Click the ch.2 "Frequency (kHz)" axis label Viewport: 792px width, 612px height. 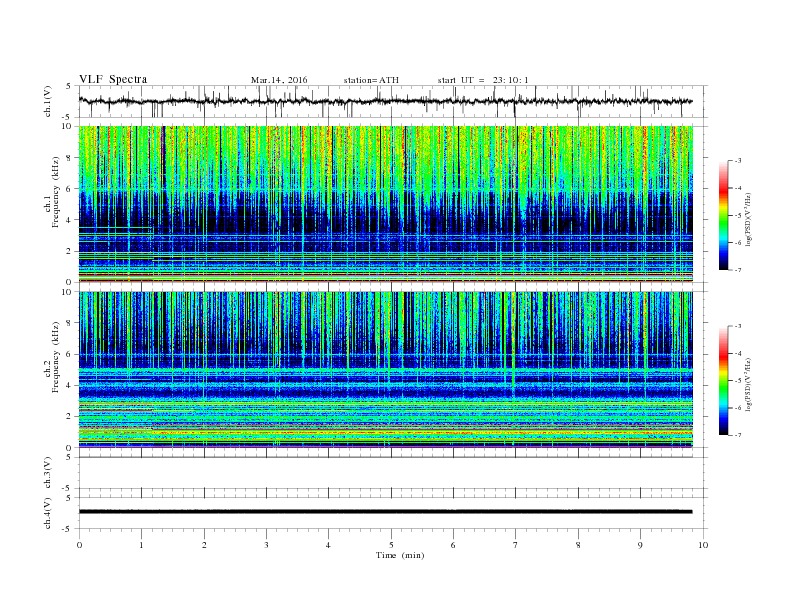56,357
